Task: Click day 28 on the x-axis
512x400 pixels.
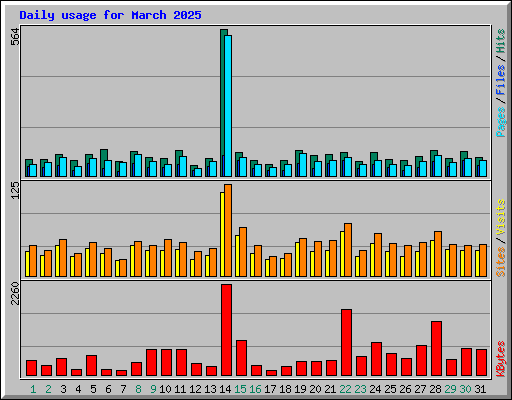Action: coord(435,389)
